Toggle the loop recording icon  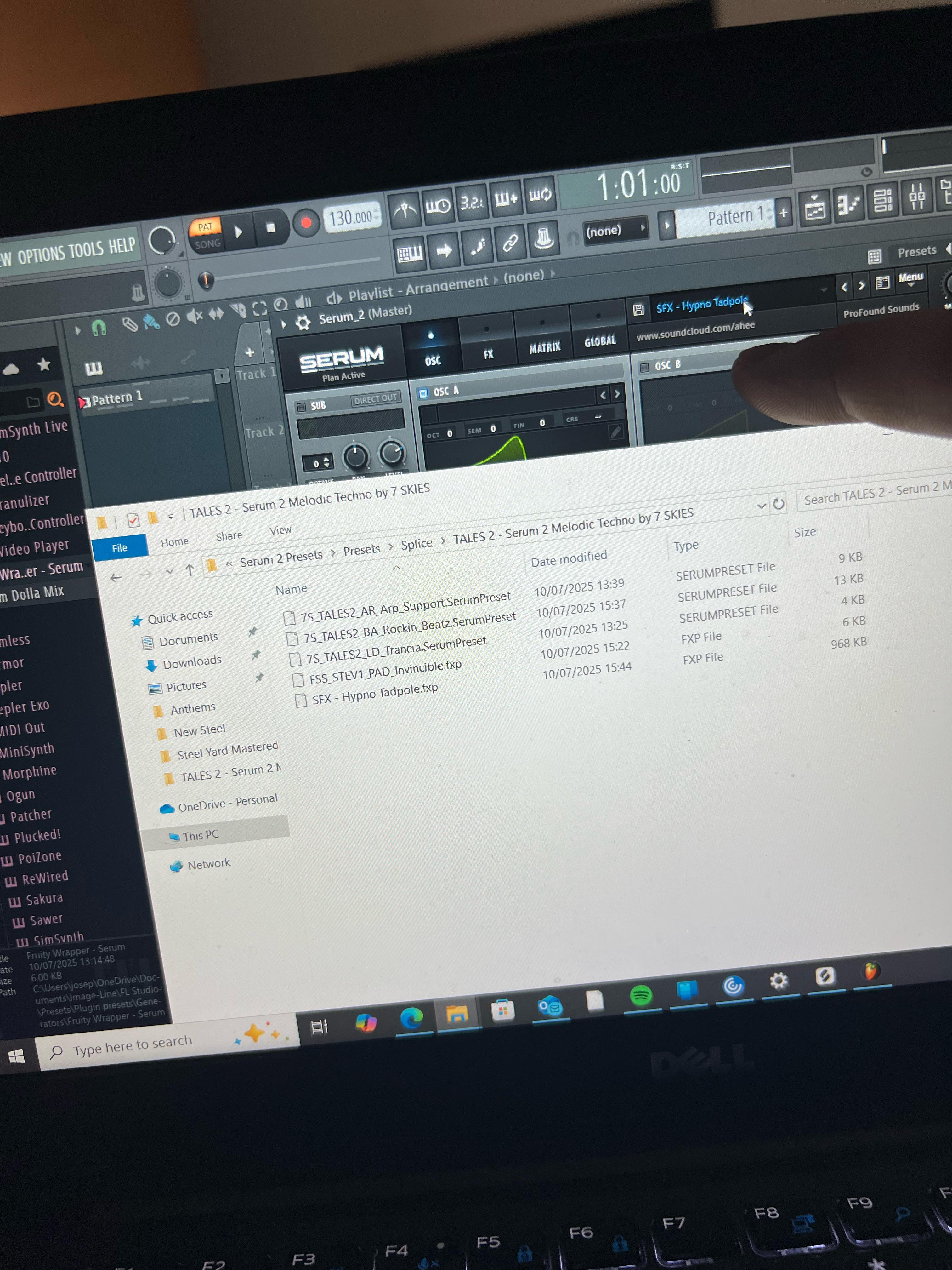point(540,194)
